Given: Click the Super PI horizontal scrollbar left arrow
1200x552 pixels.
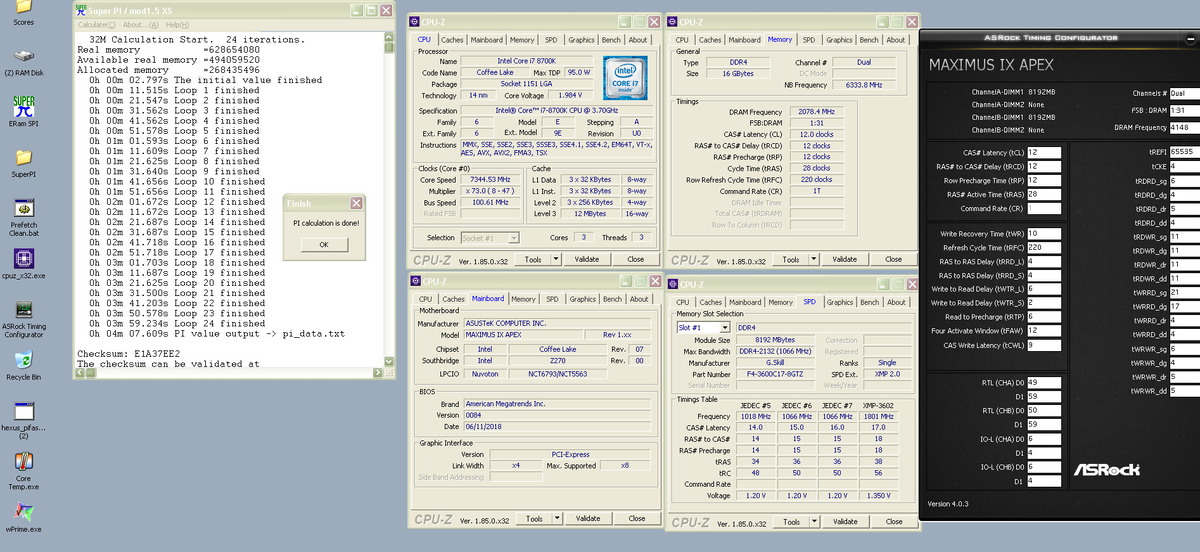Looking at the screenshot, I should [x=78, y=375].
